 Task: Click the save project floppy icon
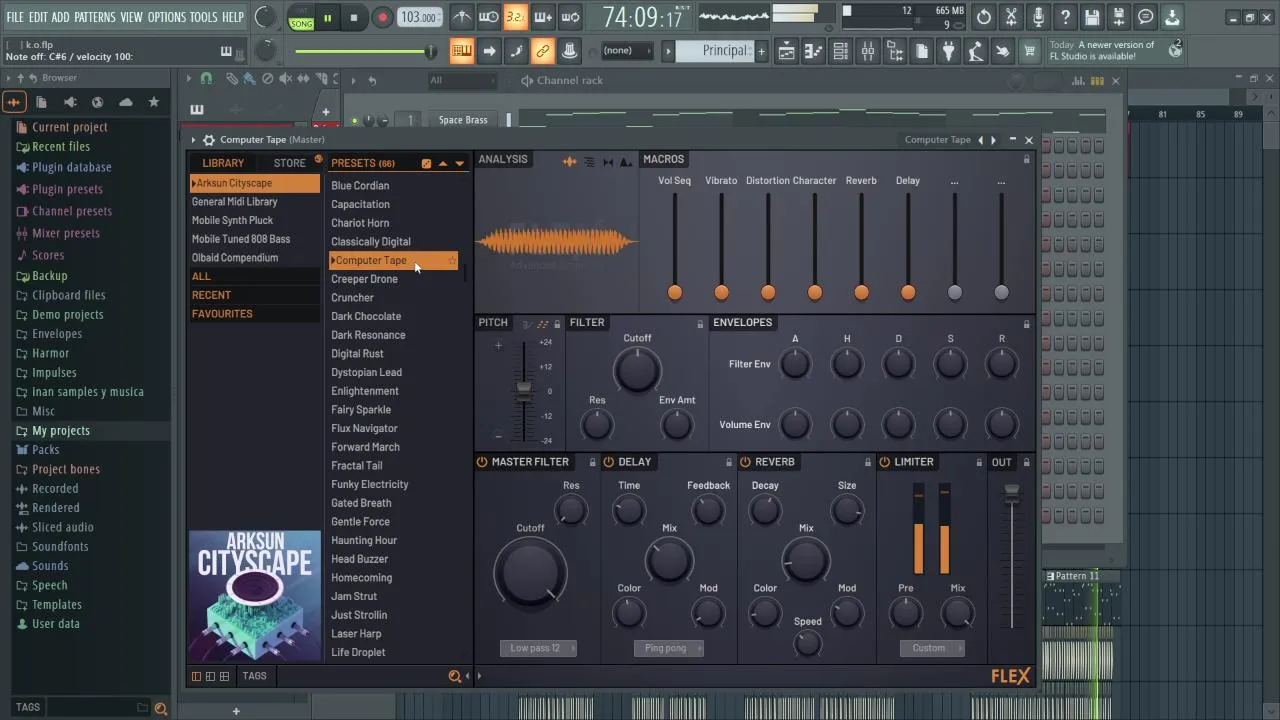[x=1092, y=17]
